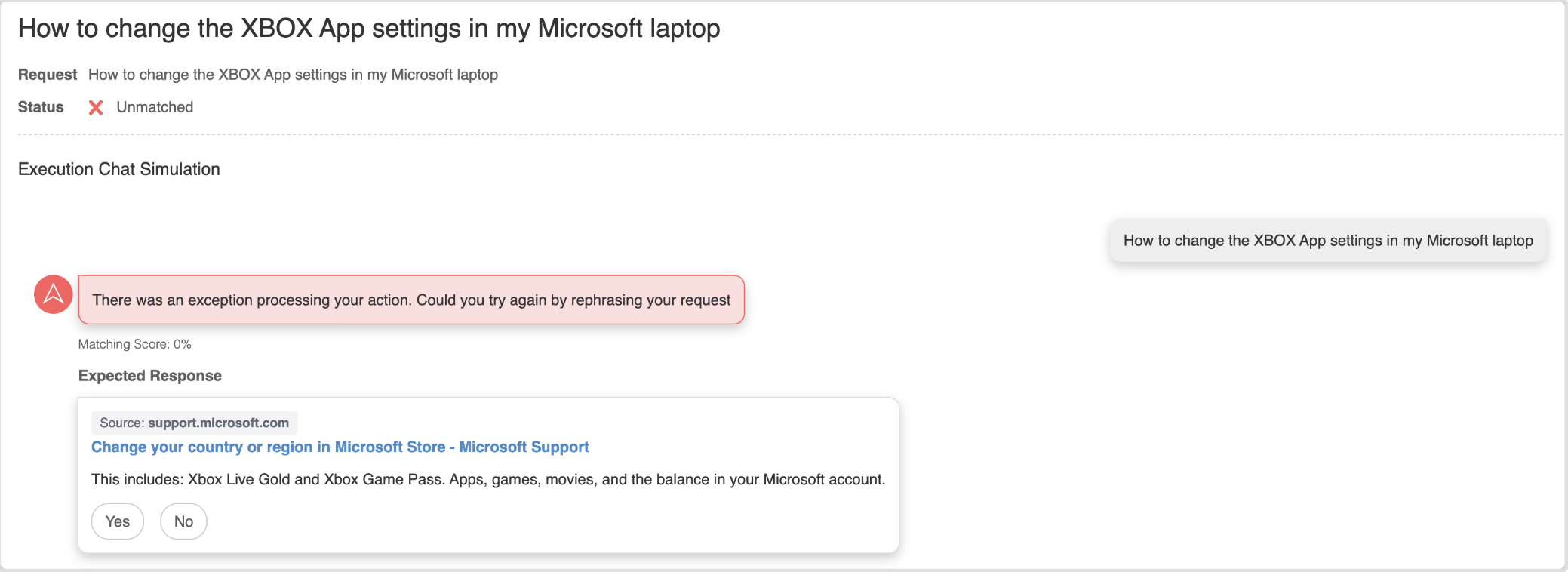Click the Status label

(x=41, y=107)
